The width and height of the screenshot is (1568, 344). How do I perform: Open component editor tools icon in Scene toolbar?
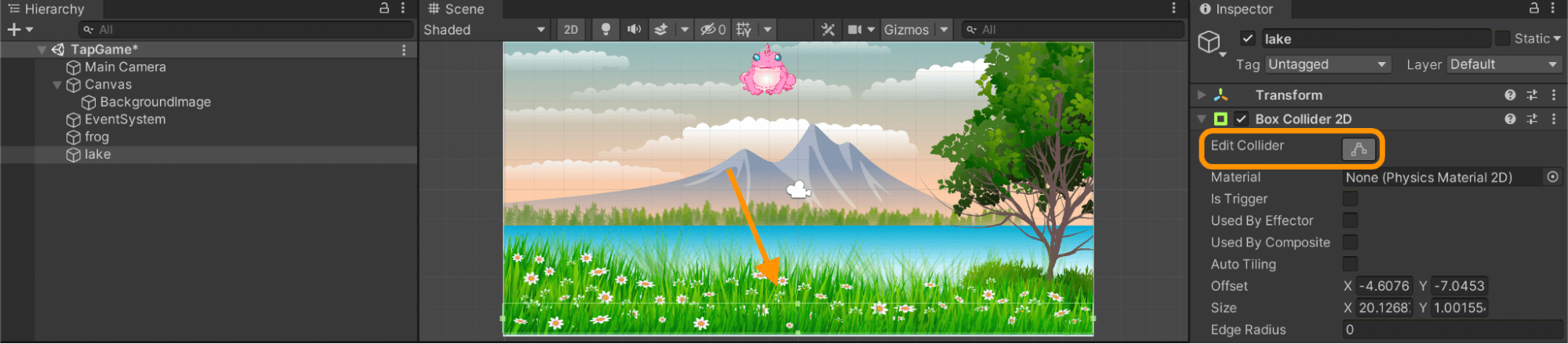[828, 29]
